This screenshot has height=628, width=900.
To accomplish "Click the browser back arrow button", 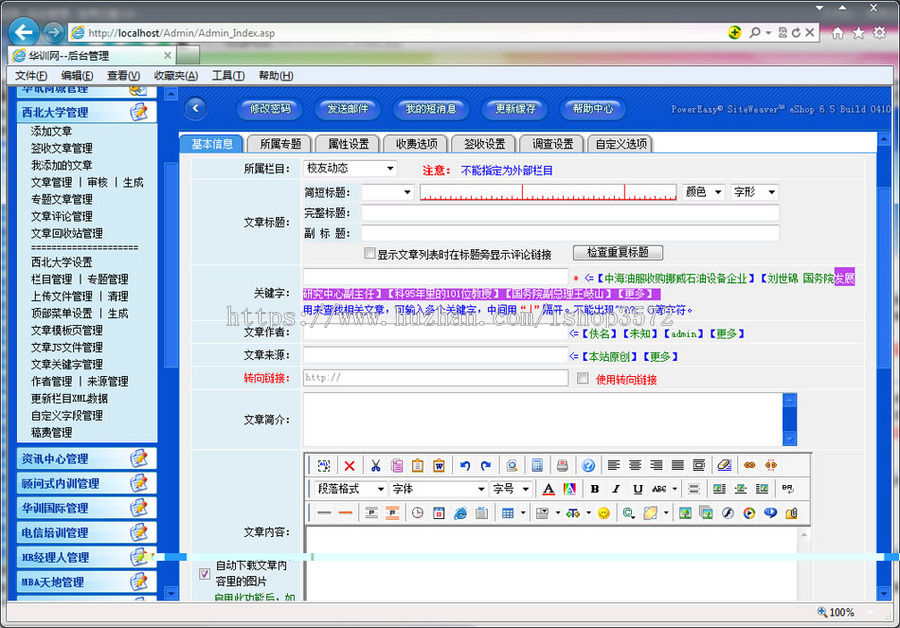I will 24,32.
